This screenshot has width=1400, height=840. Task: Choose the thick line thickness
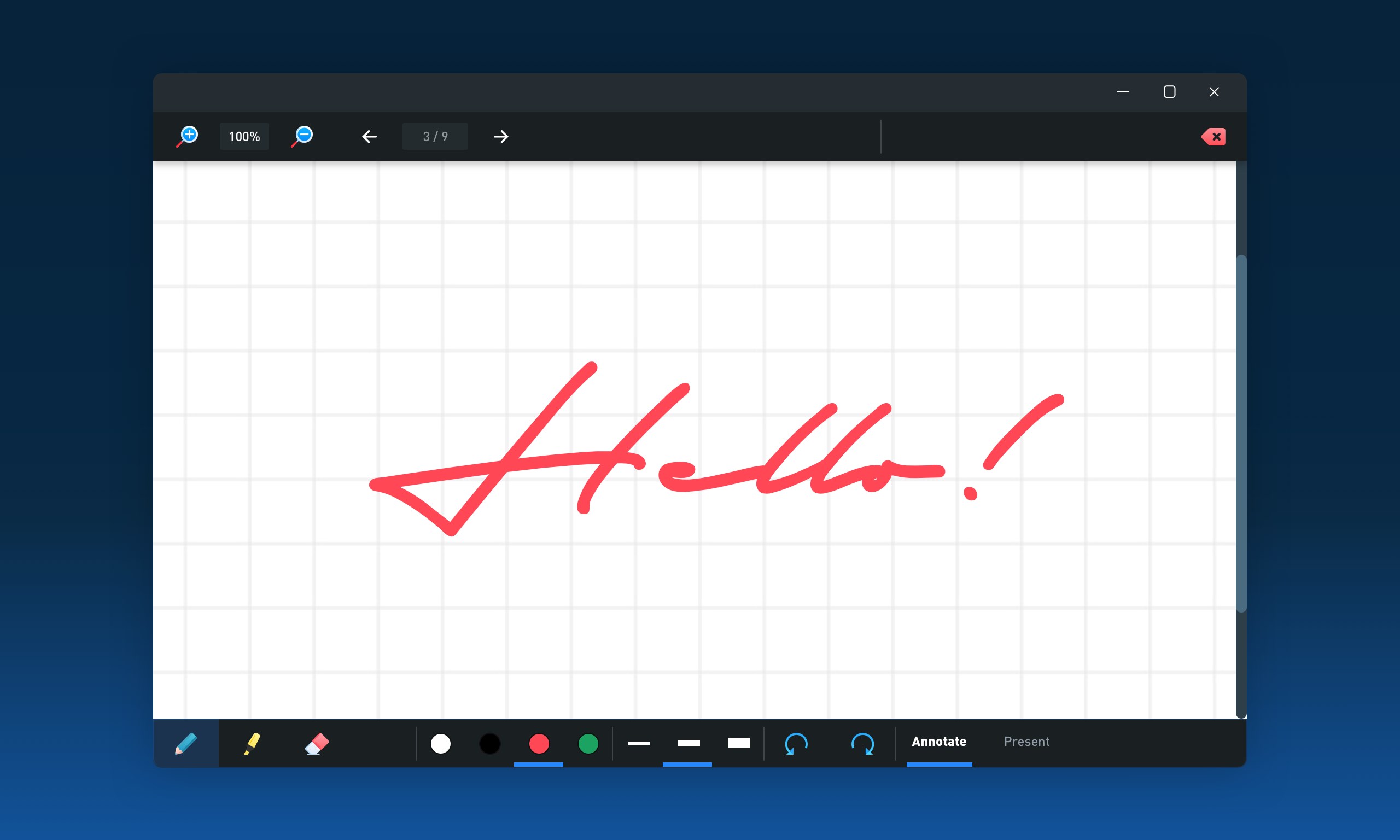738,743
